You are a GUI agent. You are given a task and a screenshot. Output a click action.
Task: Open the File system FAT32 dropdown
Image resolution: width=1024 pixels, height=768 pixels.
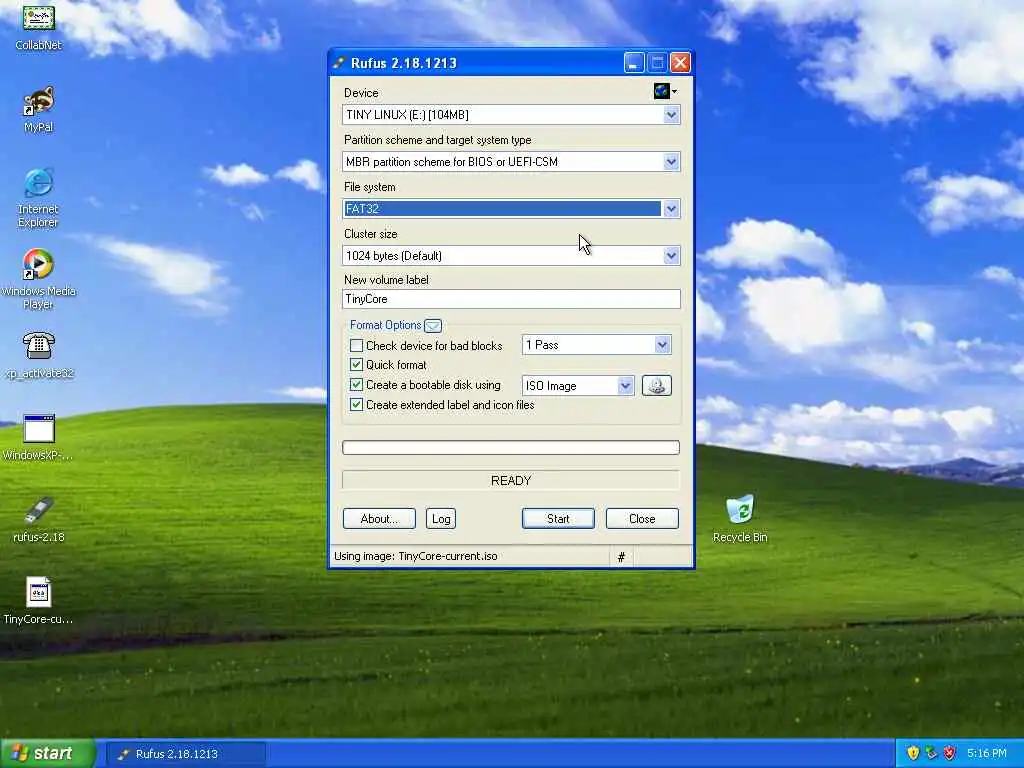coord(511,209)
